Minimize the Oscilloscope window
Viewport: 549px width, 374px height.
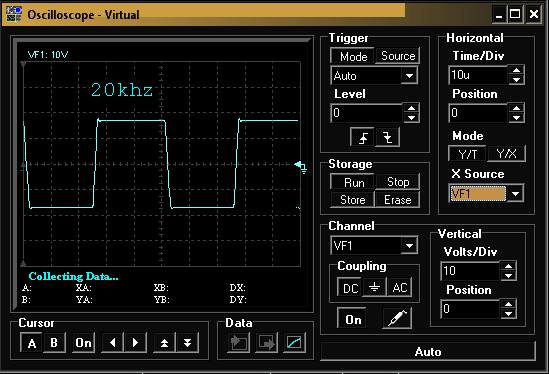point(499,14)
